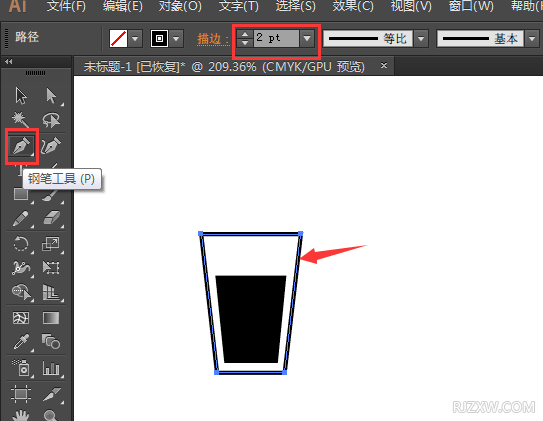This screenshot has width=543, height=421.
Task: Select the Eraser tool
Action: [51, 219]
